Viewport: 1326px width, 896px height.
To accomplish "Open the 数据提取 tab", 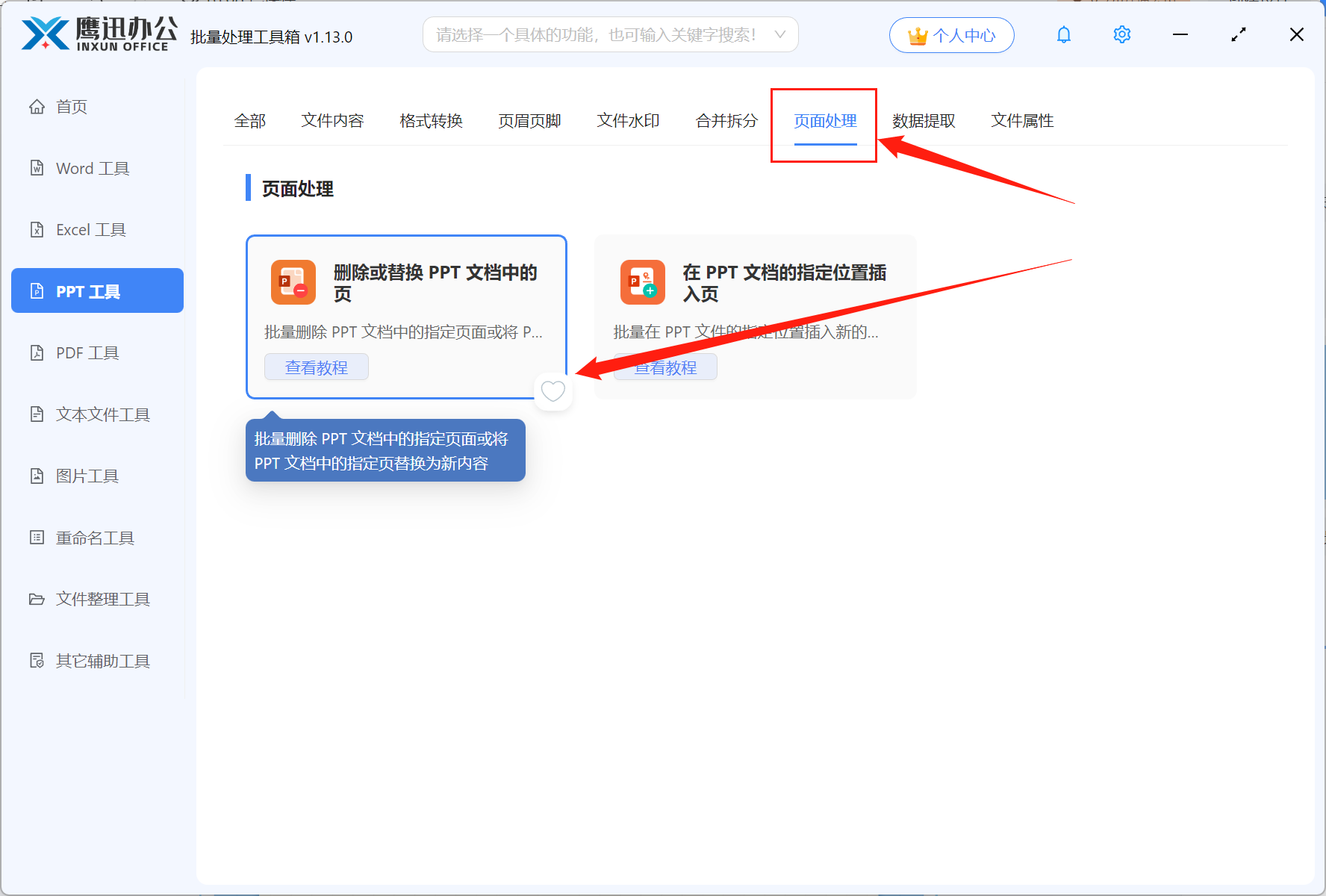I will (x=924, y=120).
